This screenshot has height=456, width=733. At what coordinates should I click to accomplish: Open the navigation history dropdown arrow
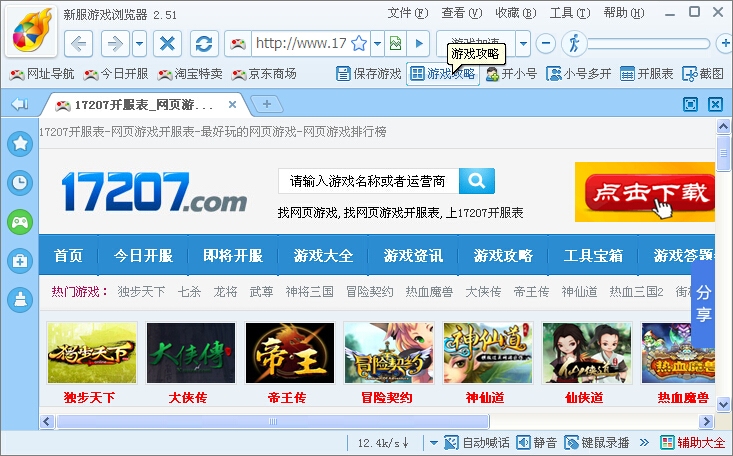click(x=139, y=44)
